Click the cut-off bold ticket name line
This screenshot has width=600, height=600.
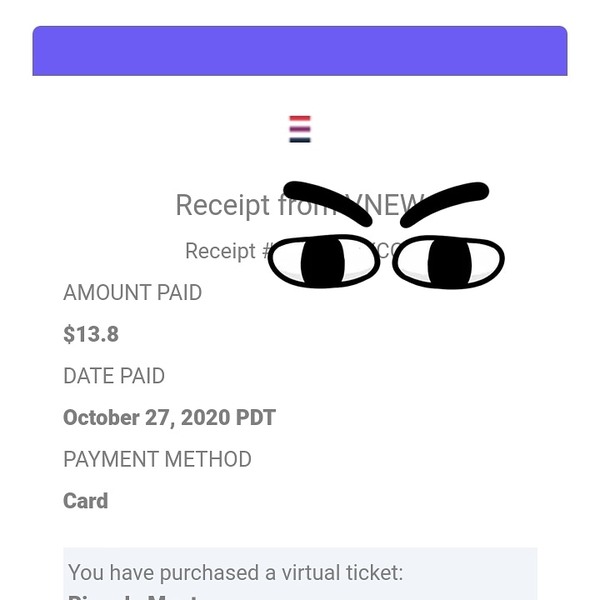coord(134,597)
